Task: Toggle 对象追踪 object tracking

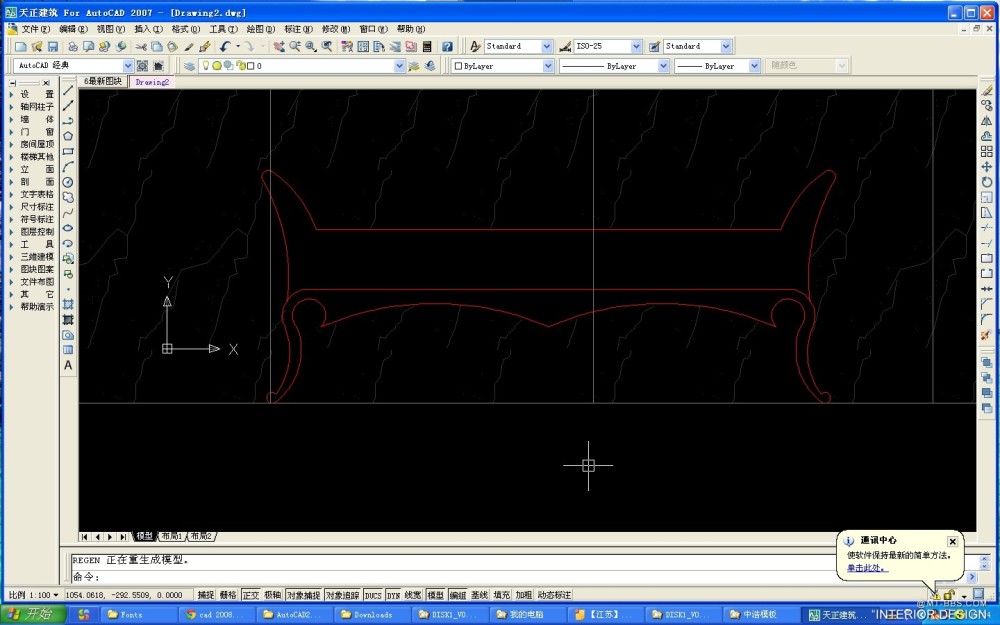Action: point(342,595)
